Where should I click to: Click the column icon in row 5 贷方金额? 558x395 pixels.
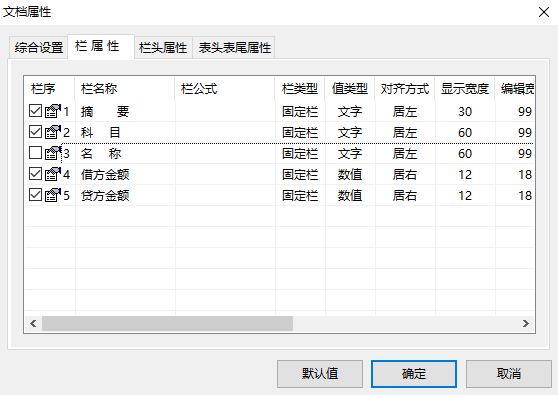point(53,195)
